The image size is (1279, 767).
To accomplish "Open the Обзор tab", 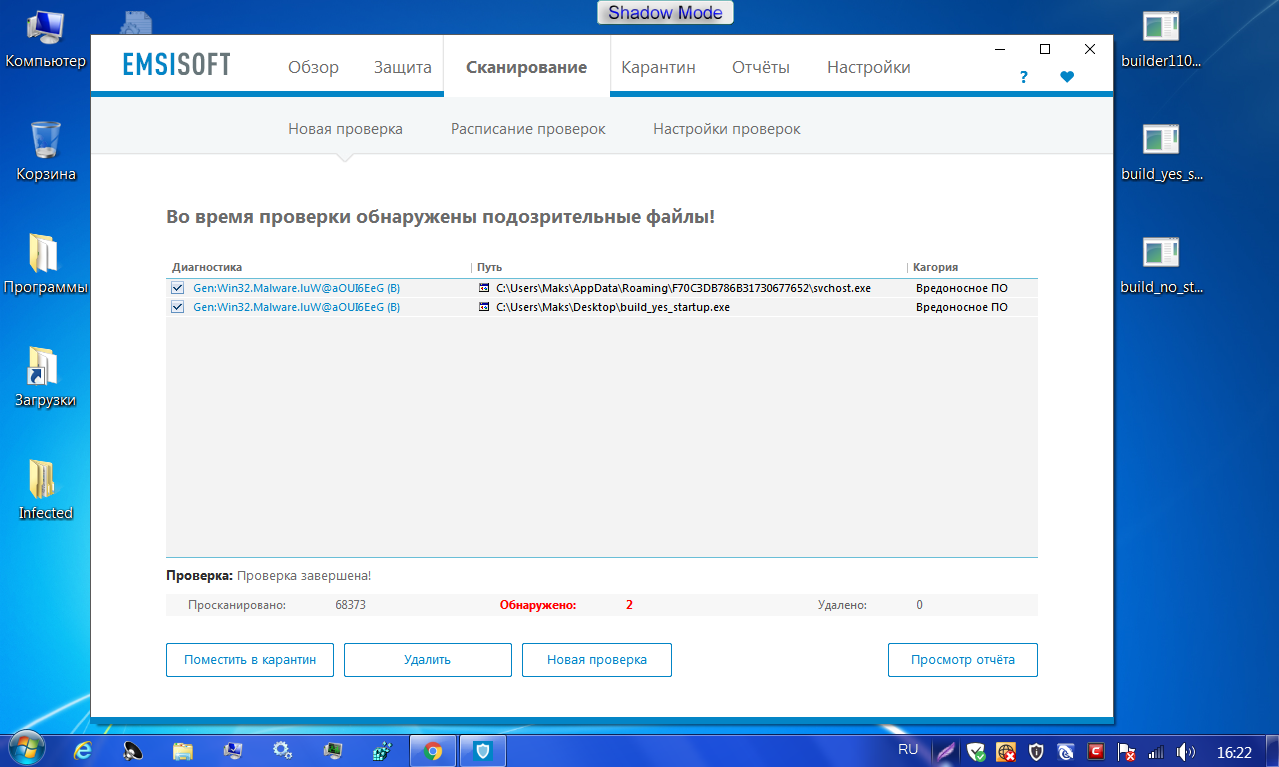I will [x=313, y=67].
